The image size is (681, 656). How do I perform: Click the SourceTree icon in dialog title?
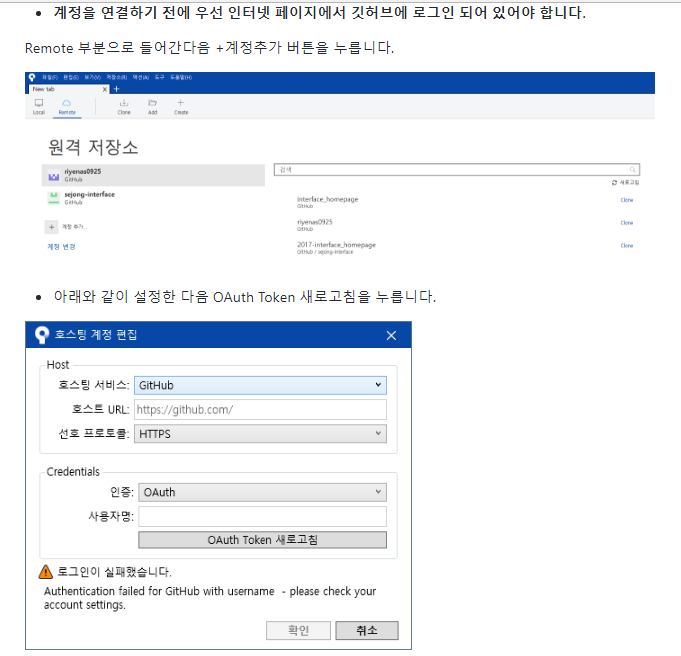[42, 335]
